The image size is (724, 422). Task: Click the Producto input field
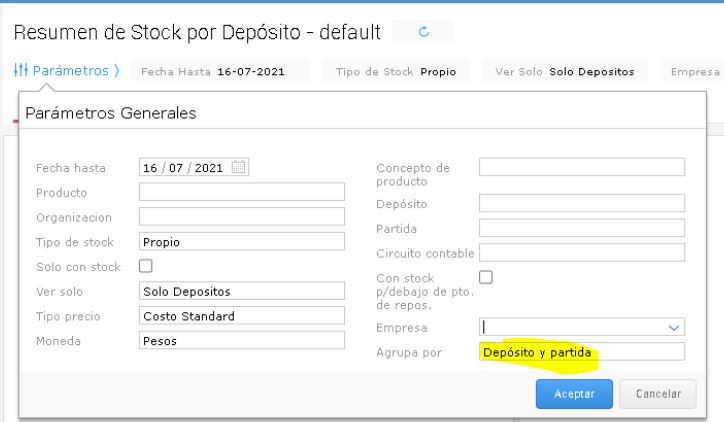(x=242, y=192)
